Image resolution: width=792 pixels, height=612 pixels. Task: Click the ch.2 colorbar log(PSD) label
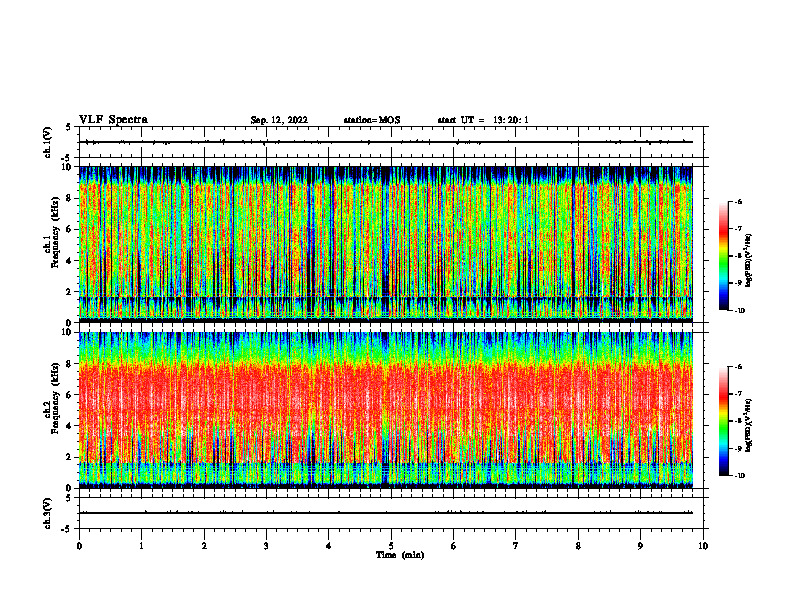coord(748,425)
